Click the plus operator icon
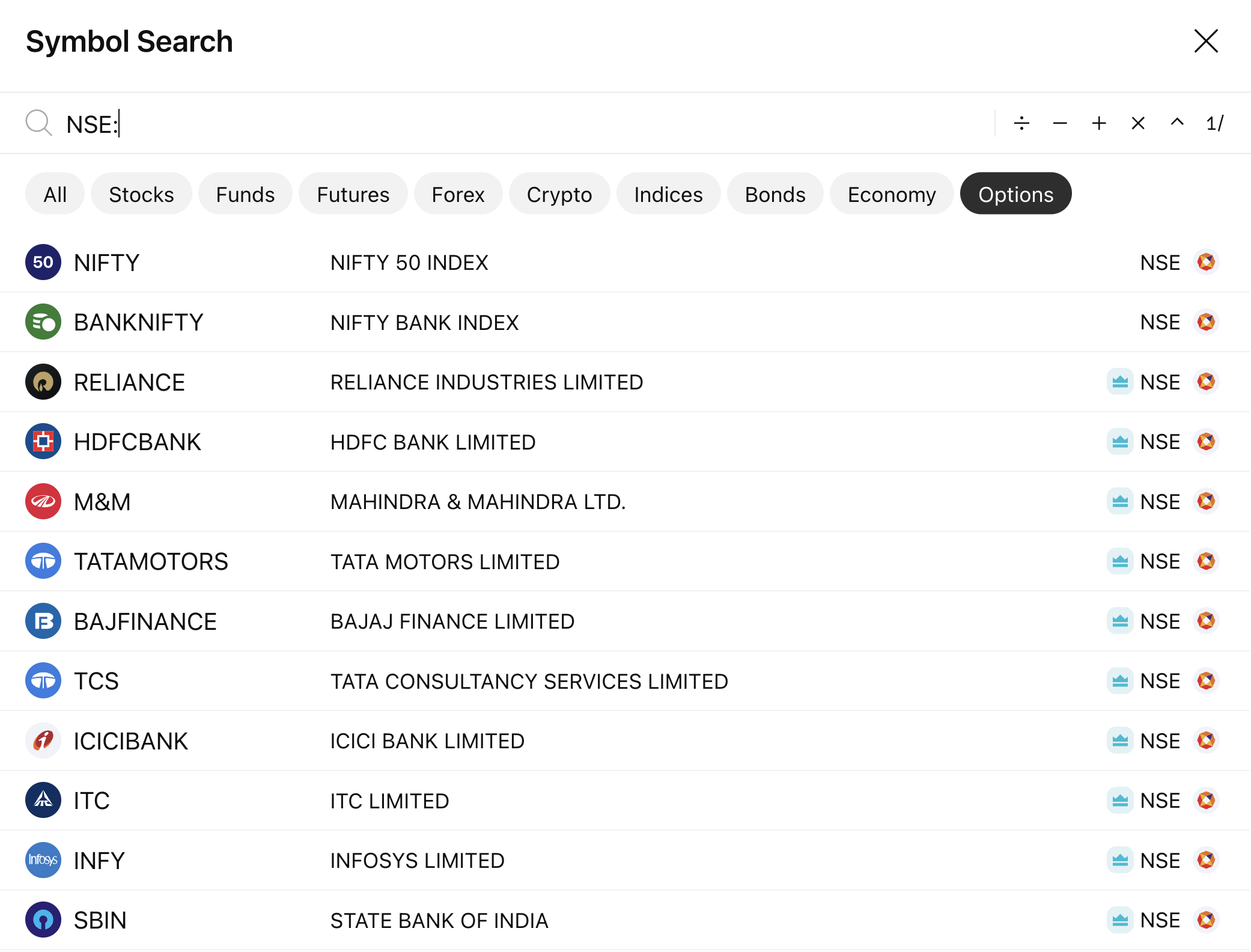1251x952 pixels. [x=1099, y=123]
